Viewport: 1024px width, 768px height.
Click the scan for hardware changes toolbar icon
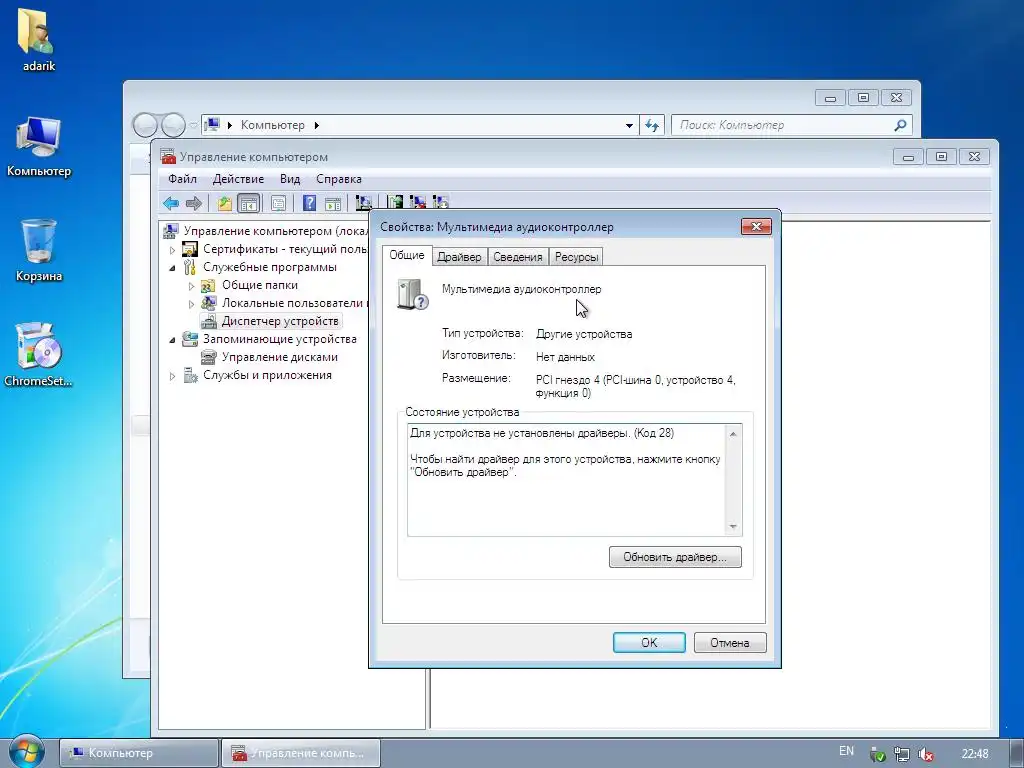[364, 203]
